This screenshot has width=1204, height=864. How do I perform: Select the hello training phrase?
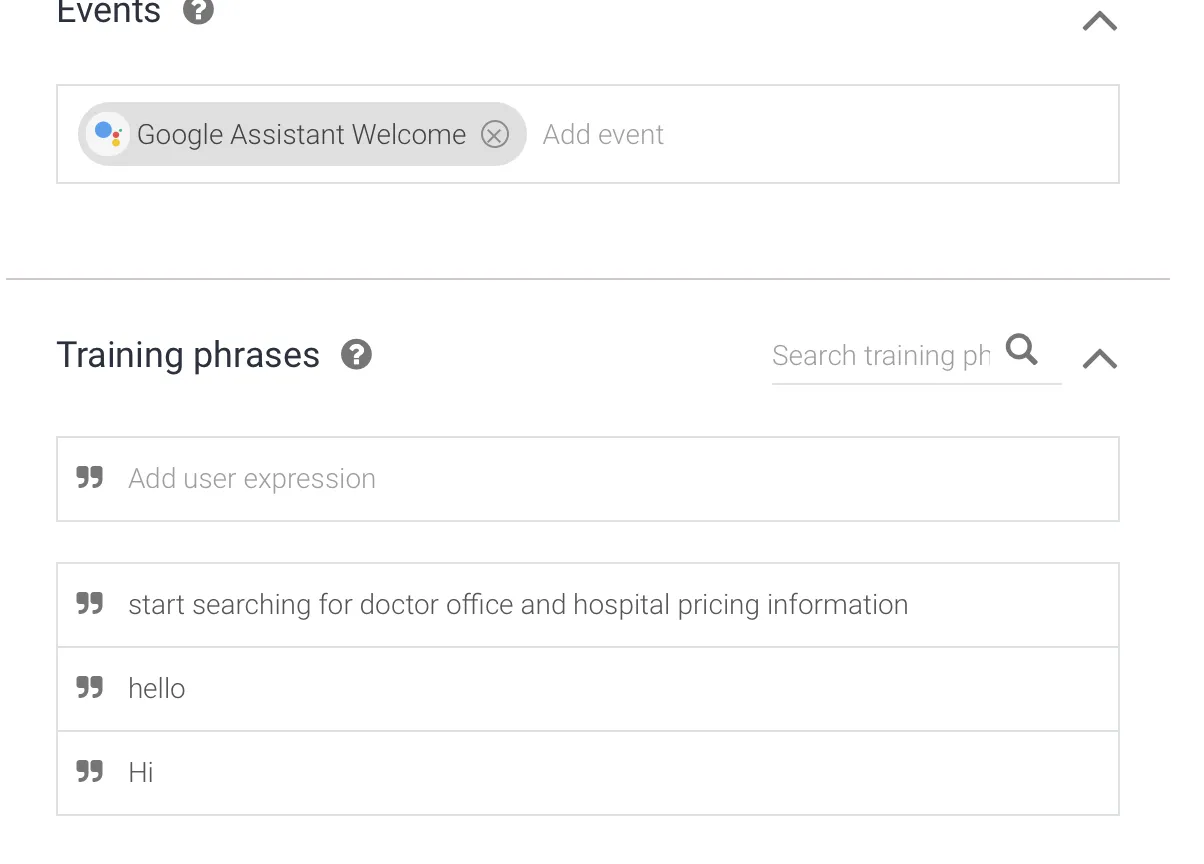pos(157,689)
